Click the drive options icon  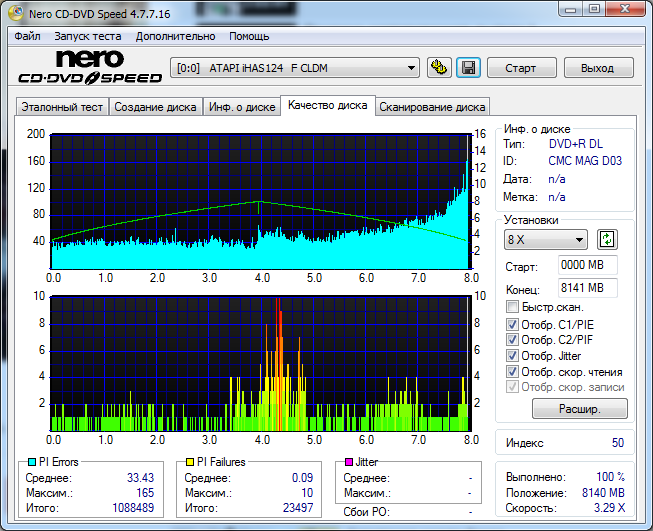(439, 68)
